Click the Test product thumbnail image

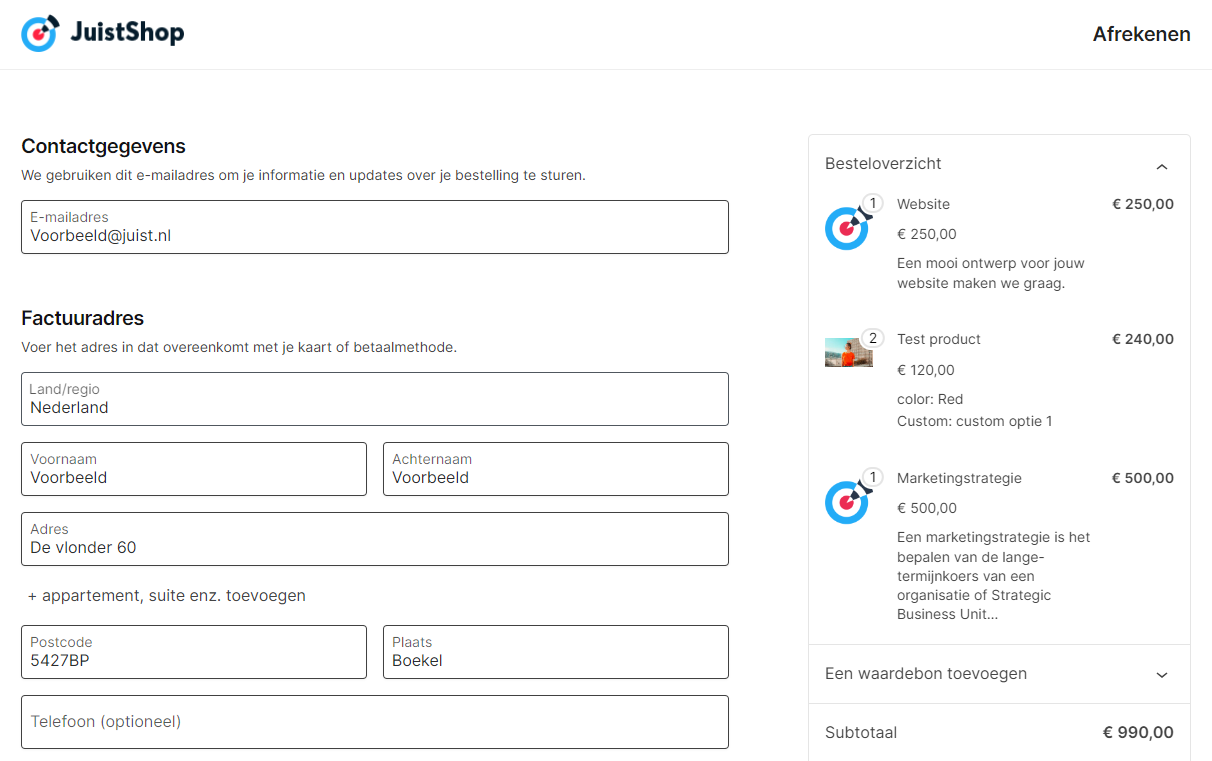[848, 353]
